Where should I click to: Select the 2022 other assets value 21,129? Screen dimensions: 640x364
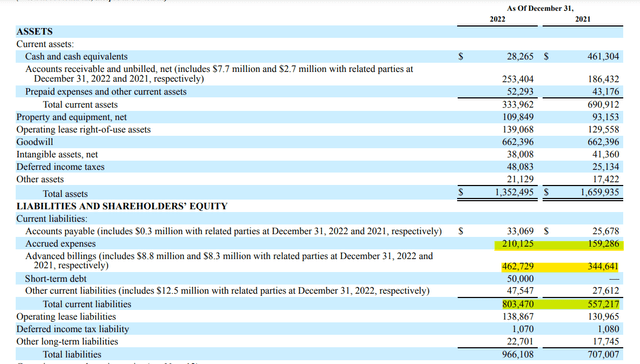pos(520,179)
